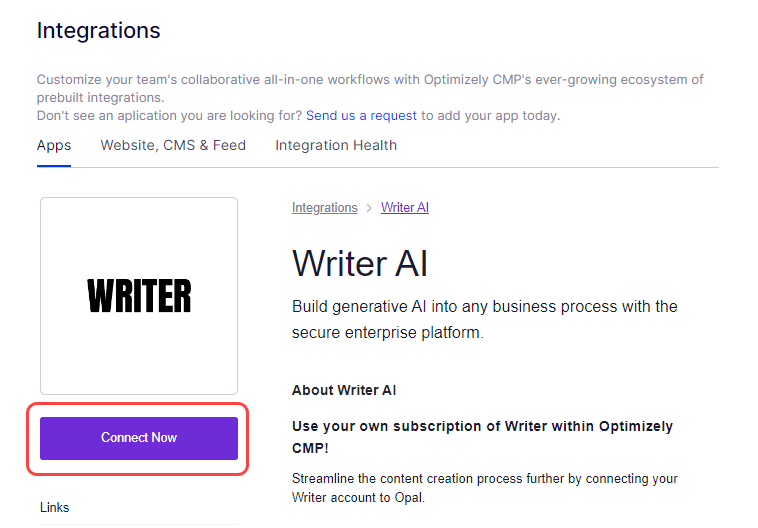This screenshot has width=758, height=528.
Task: Click the Build generative AI tagline text
Action: click(x=484, y=320)
